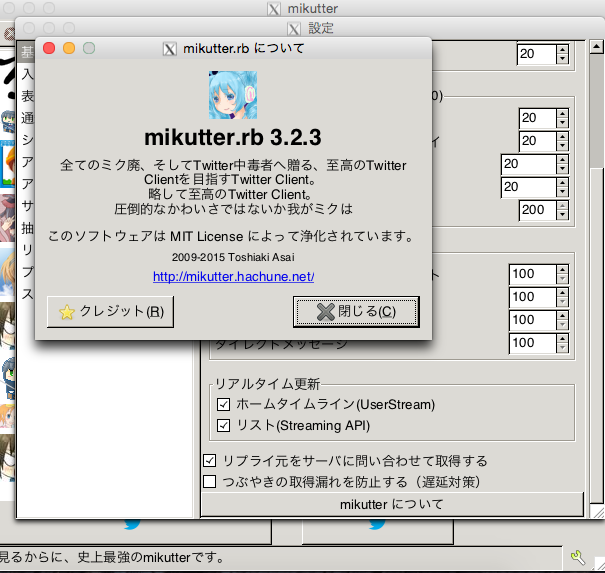Select the 抽 category in settings sidebar
605x573 pixels.
click(x=27, y=228)
